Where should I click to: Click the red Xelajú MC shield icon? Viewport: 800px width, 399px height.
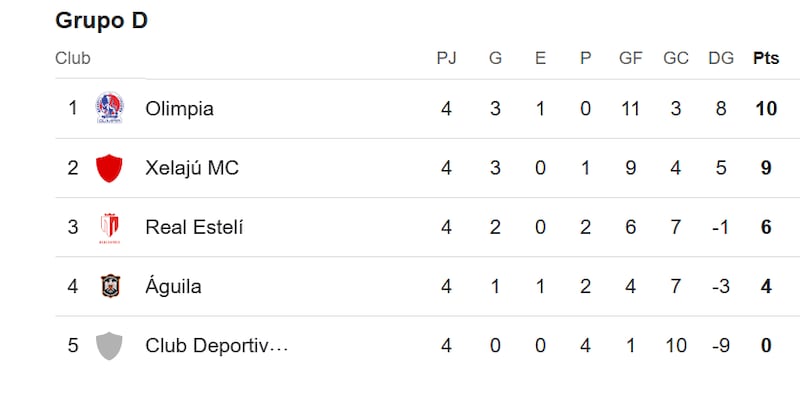click(109, 168)
